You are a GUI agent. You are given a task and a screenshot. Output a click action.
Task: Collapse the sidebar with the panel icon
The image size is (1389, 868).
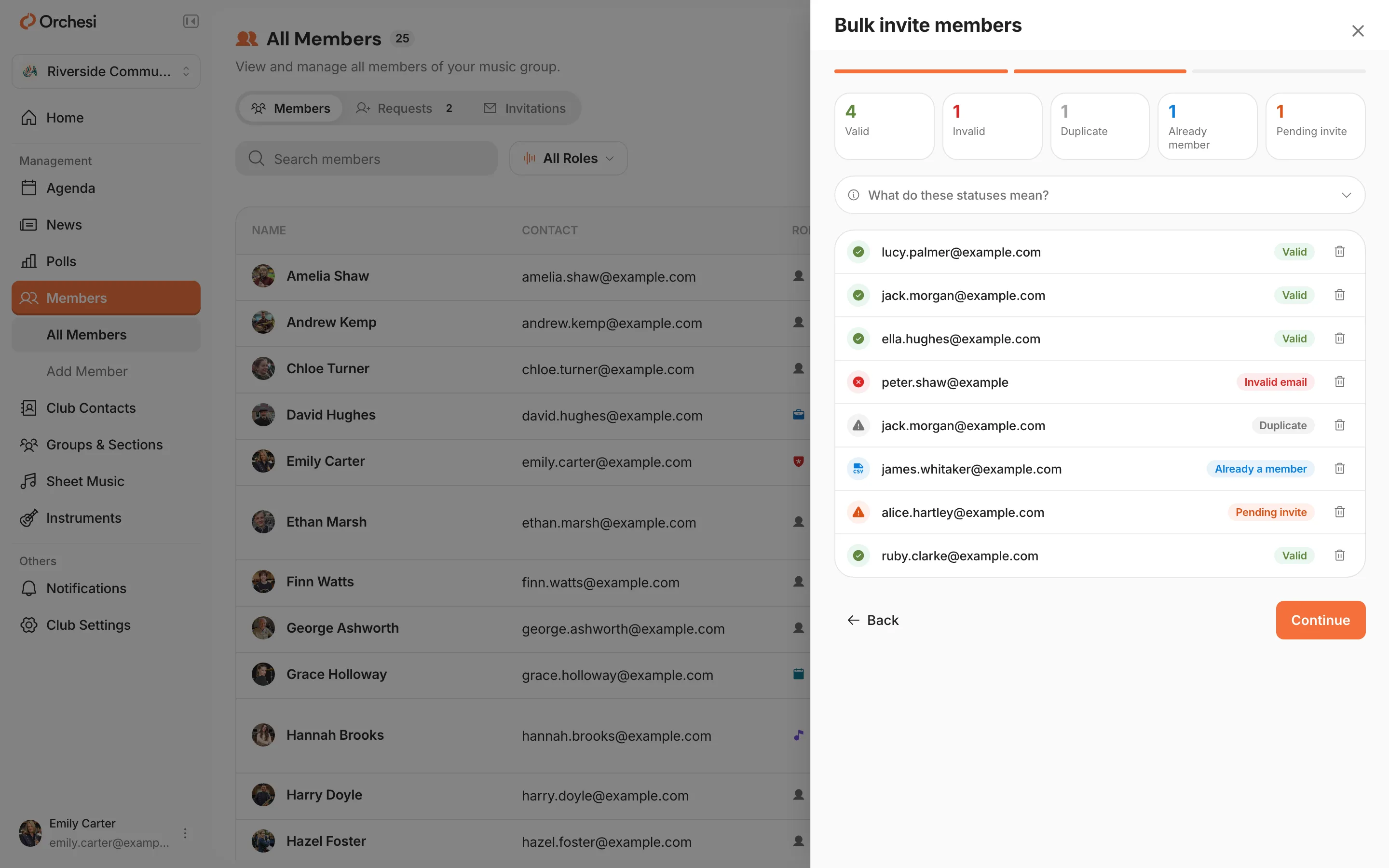[x=191, y=22]
